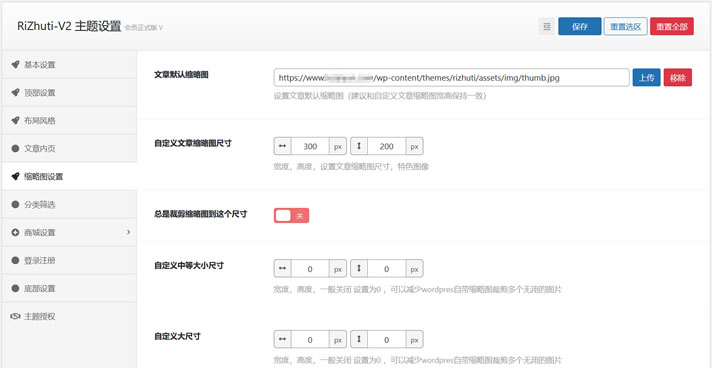Screen dimensions: 712x368
Task: Click the plus-circle icon beside 商城设置
Action: [x=15, y=233]
